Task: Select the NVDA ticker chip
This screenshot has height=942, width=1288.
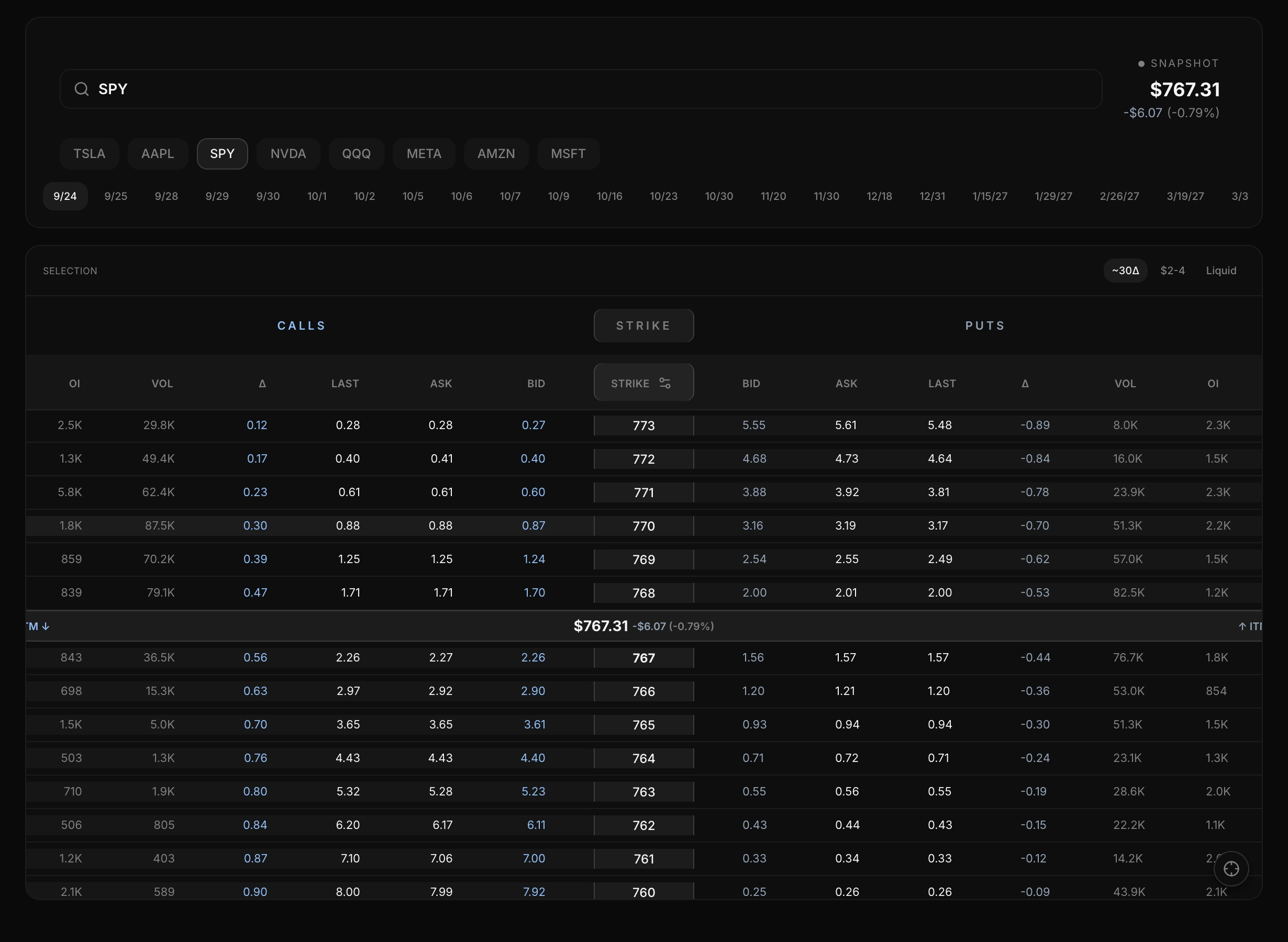Action: coord(288,154)
